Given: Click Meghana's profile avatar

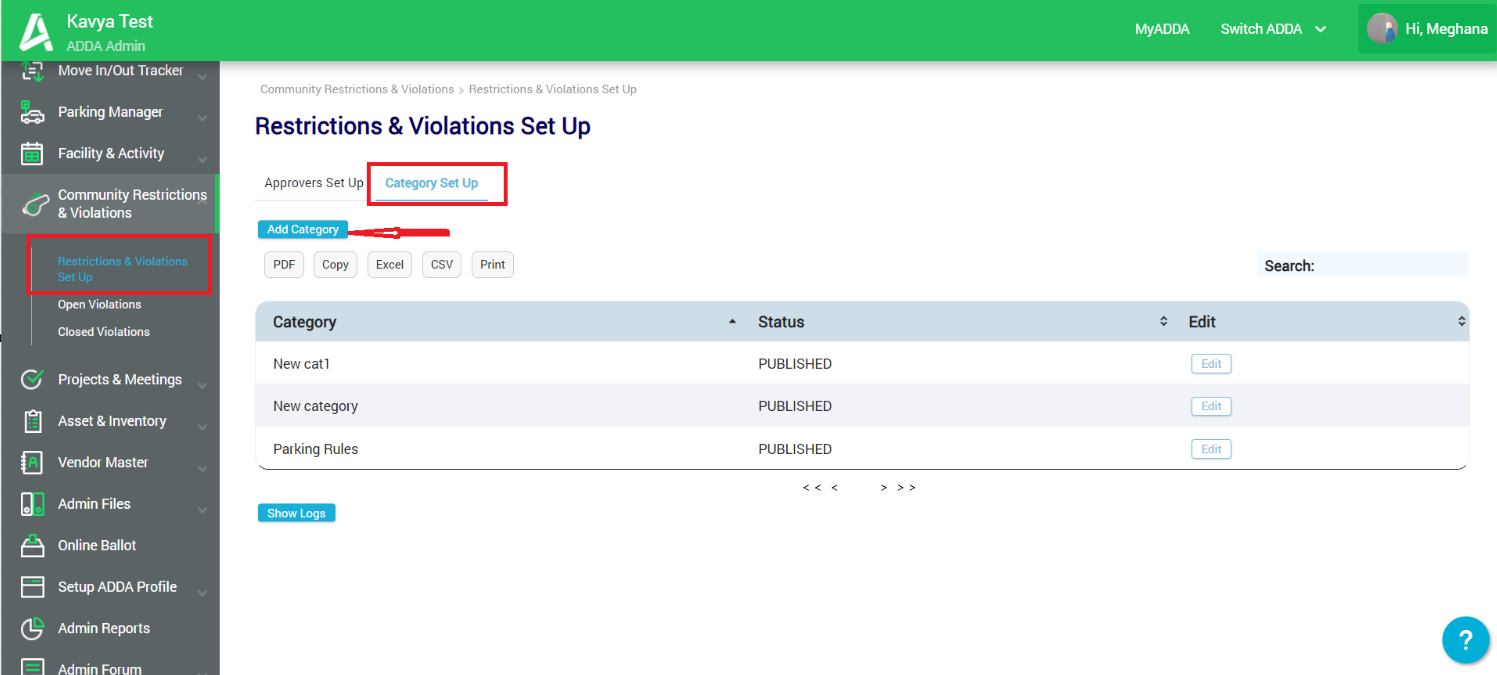Looking at the screenshot, I should 1382,28.
